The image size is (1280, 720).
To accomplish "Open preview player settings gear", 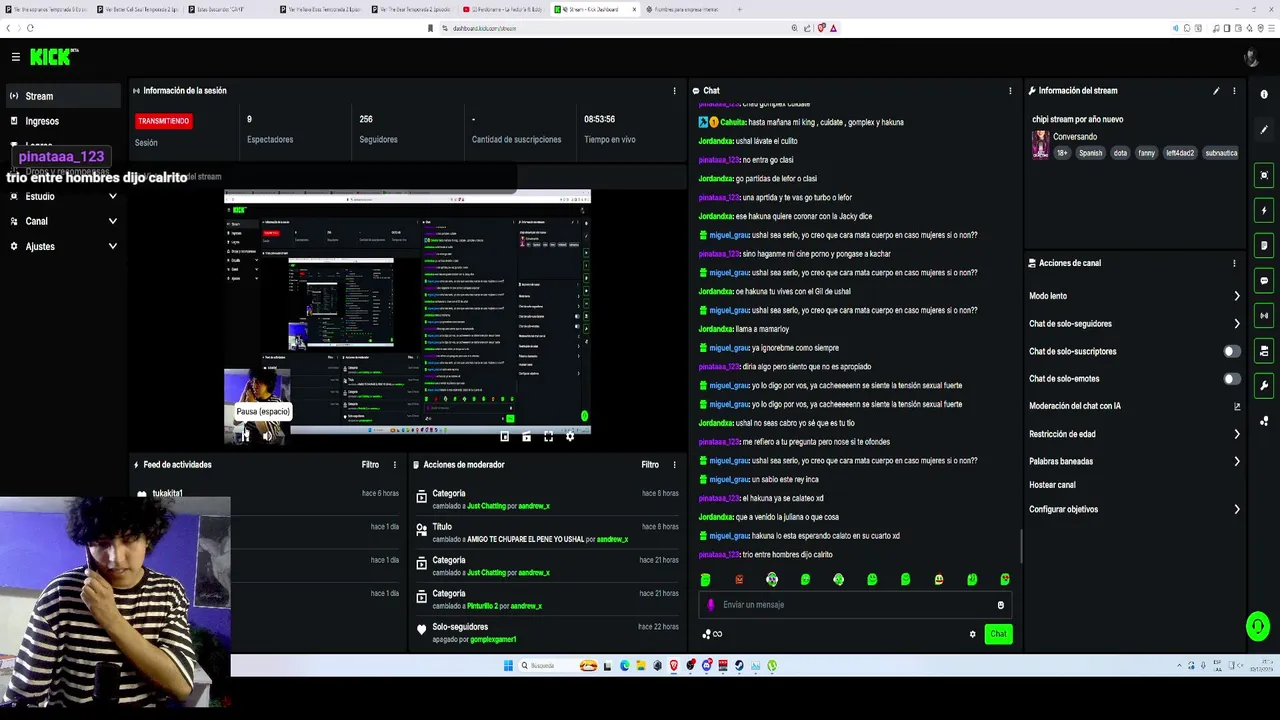I will click(570, 436).
